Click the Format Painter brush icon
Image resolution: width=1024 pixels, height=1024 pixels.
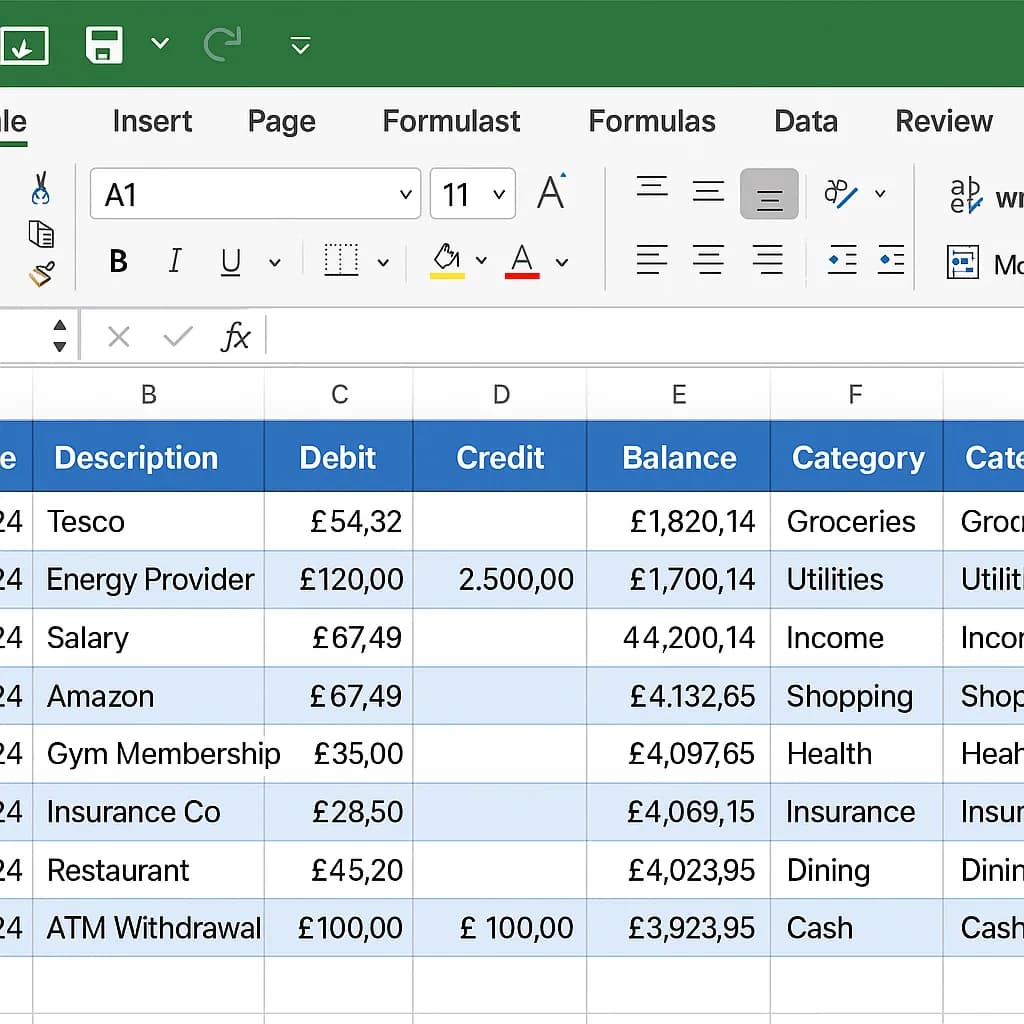41,274
